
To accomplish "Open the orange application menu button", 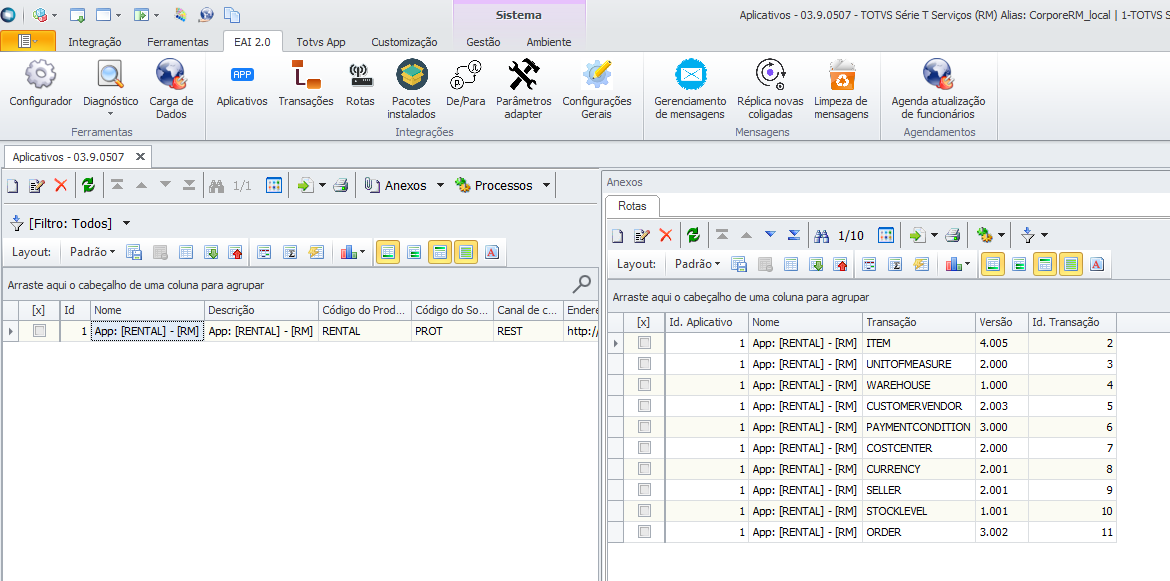I will pyautogui.click(x=28, y=41).
